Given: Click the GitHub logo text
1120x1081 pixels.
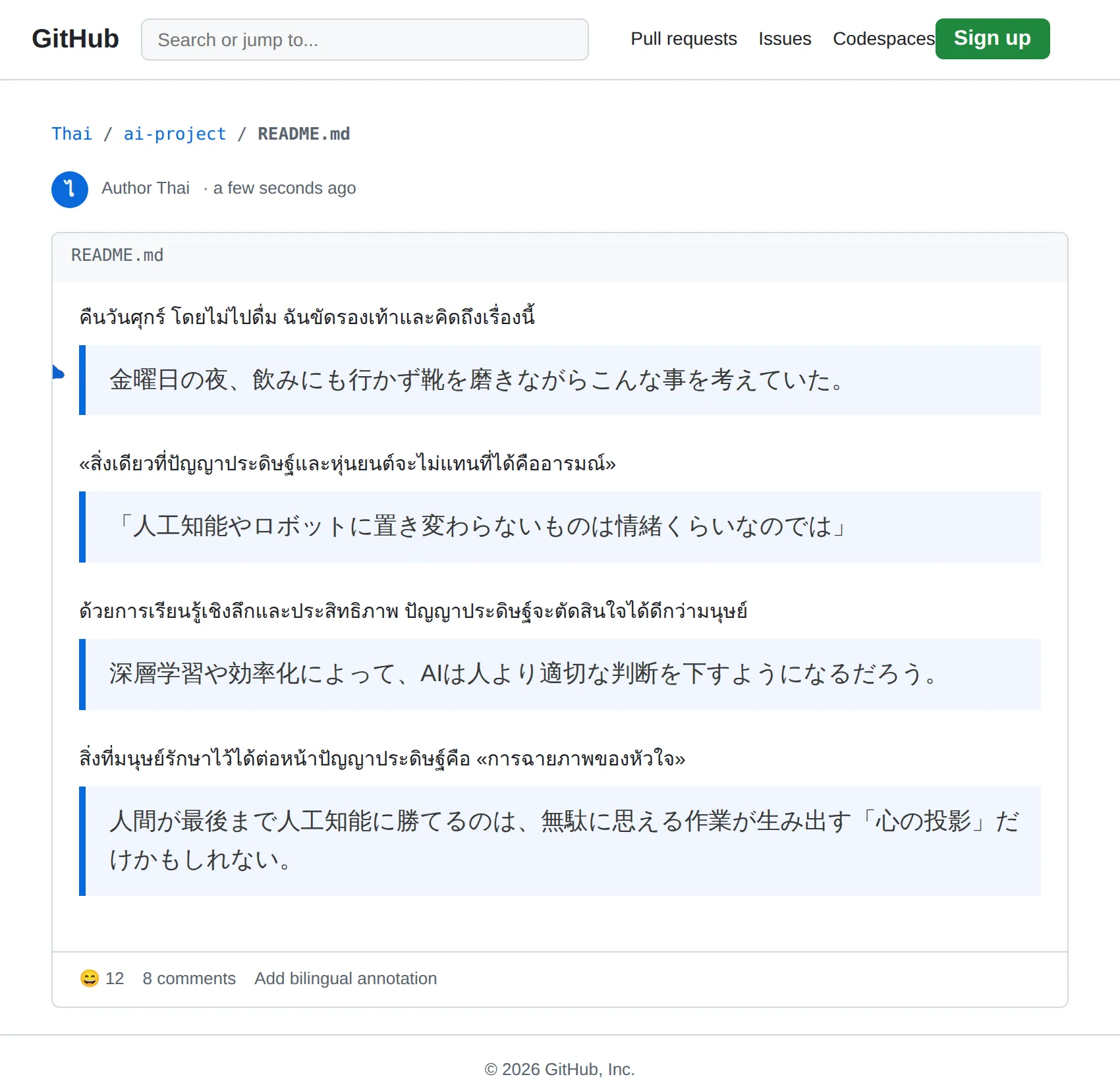Looking at the screenshot, I should coord(75,39).
